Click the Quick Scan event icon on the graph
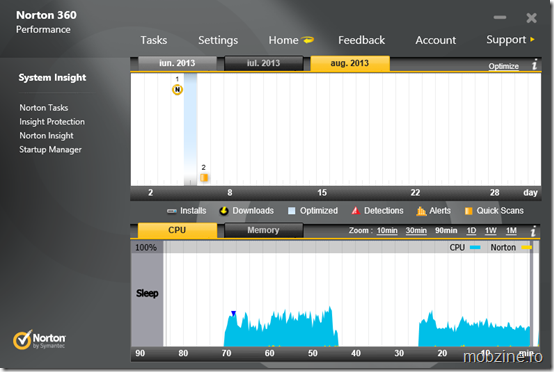 click(204, 177)
